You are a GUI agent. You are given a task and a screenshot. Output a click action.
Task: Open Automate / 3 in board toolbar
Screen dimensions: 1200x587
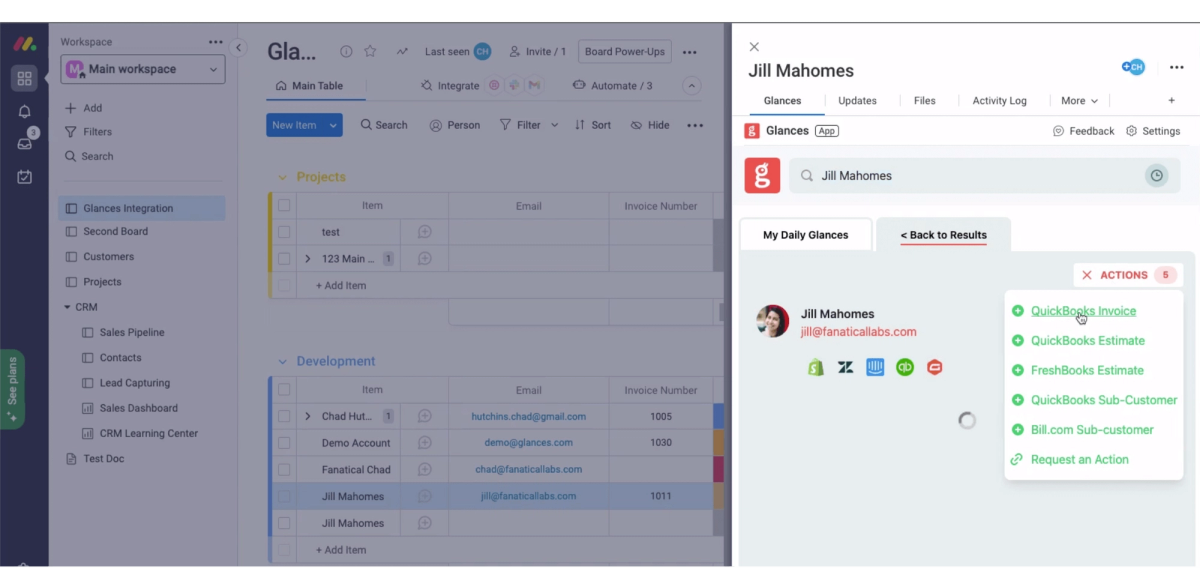pyautogui.click(x=612, y=86)
